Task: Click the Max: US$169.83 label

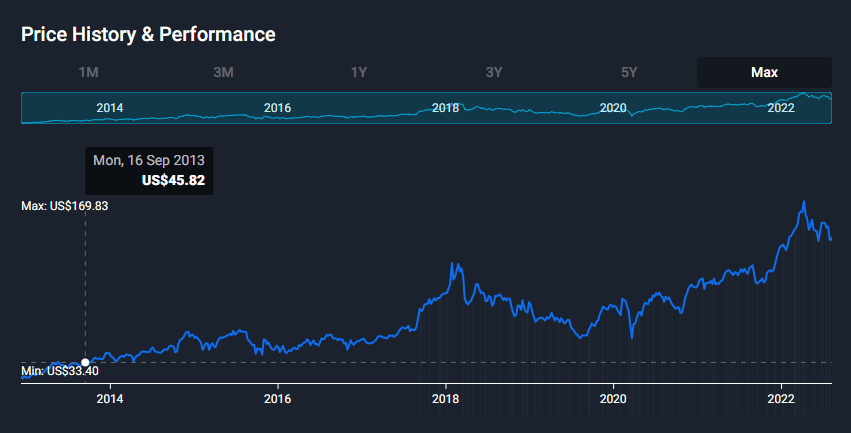Action: (x=65, y=206)
